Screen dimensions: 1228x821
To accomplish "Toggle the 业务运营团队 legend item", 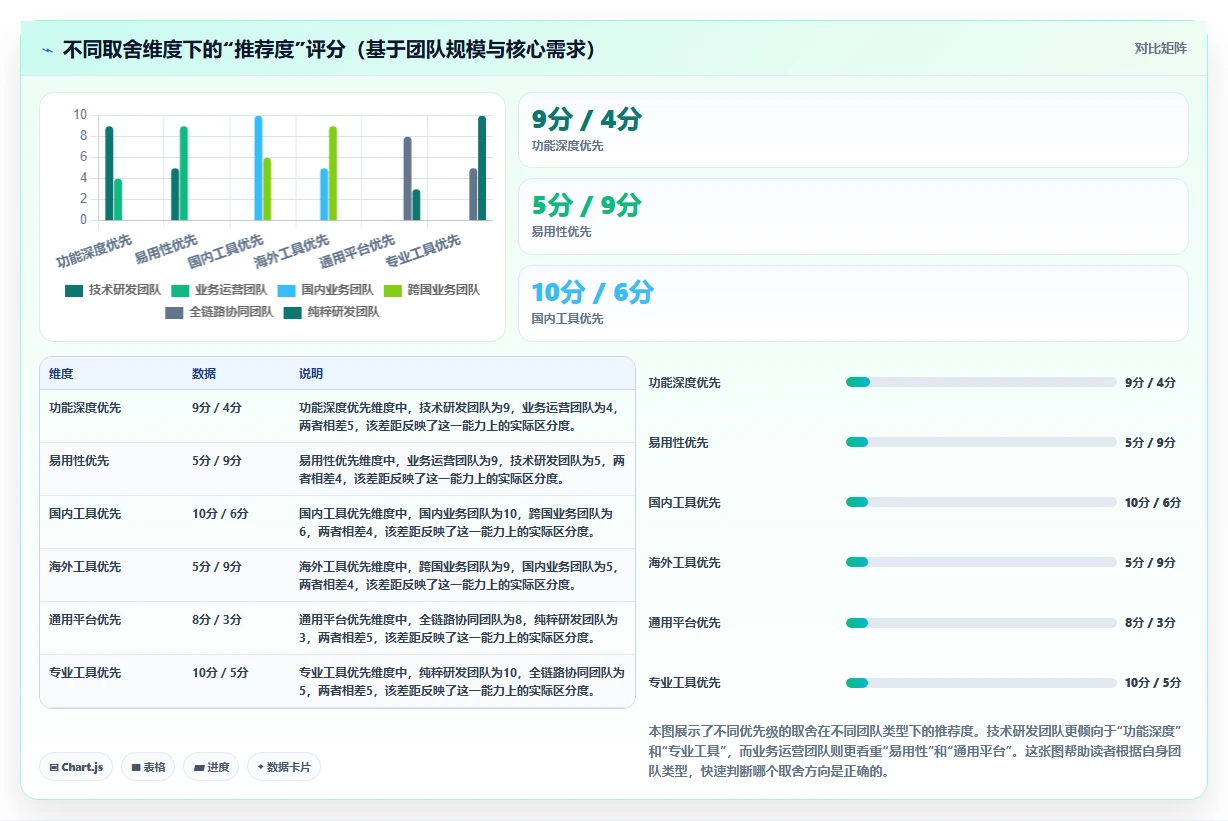I will 219,290.
